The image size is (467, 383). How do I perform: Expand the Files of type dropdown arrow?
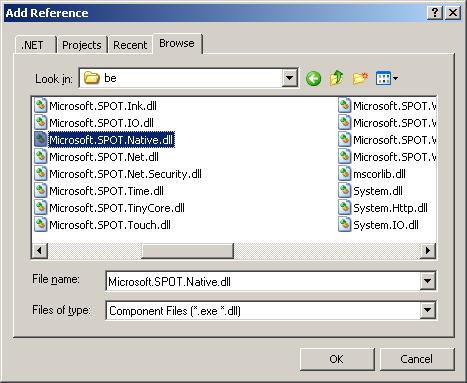point(427,310)
